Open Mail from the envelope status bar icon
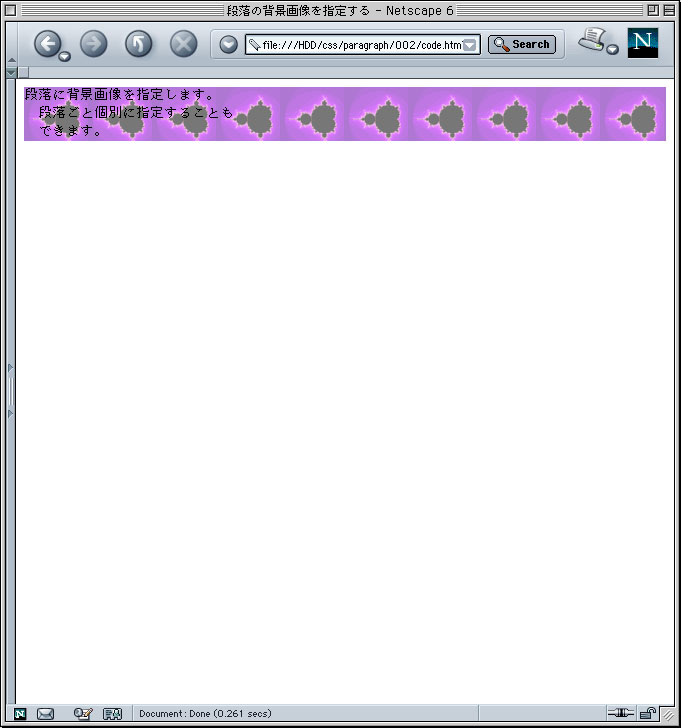 [x=45, y=714]
